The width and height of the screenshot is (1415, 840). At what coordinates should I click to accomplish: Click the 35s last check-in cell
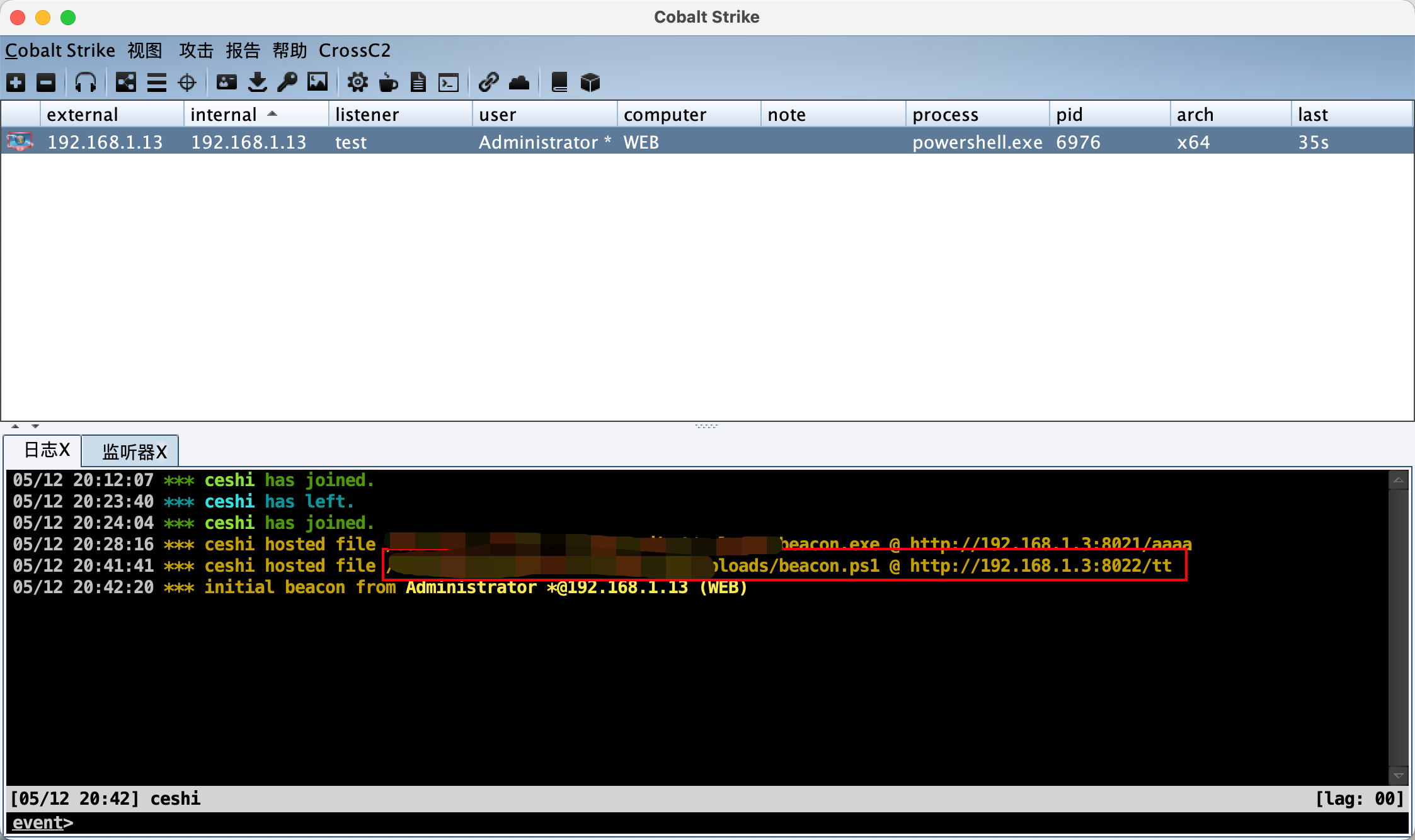click(1352, 142)
